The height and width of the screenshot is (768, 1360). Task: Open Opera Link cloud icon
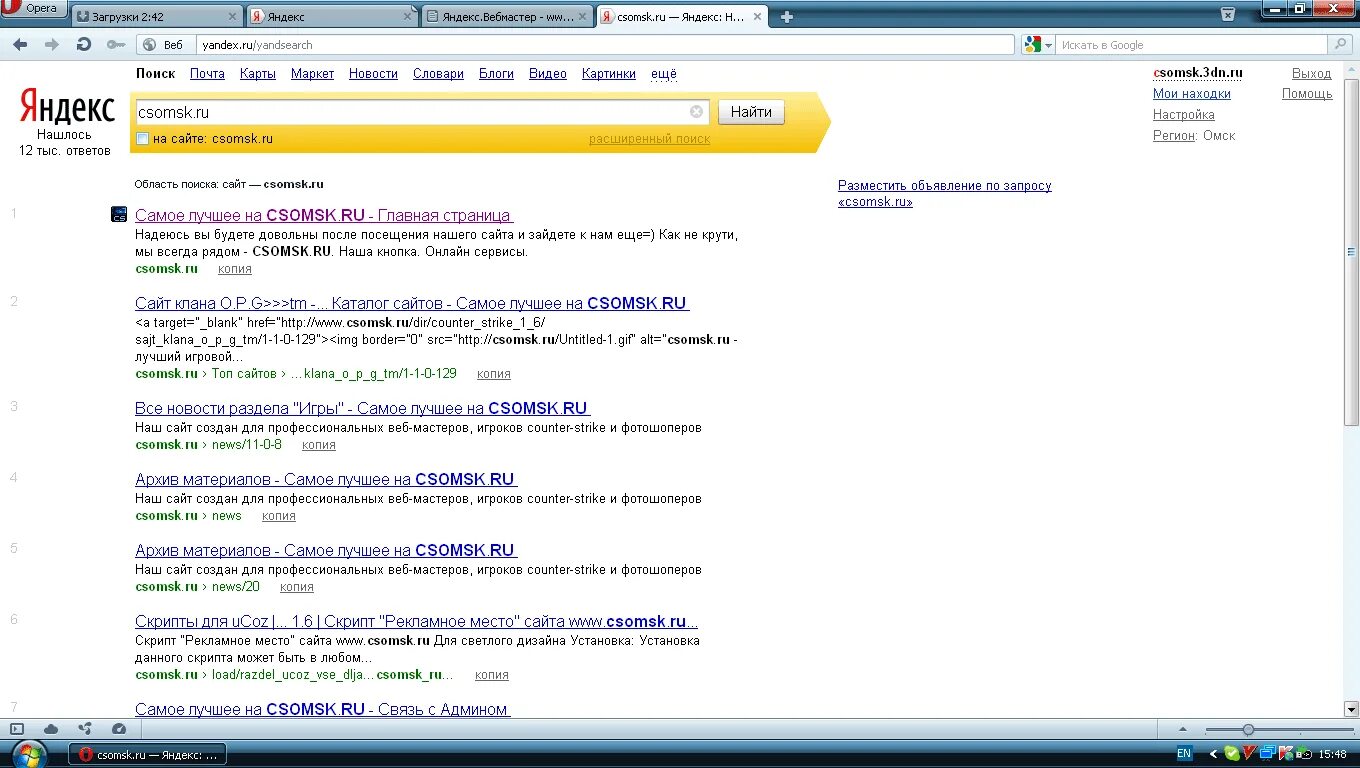(x=51, y=730)
